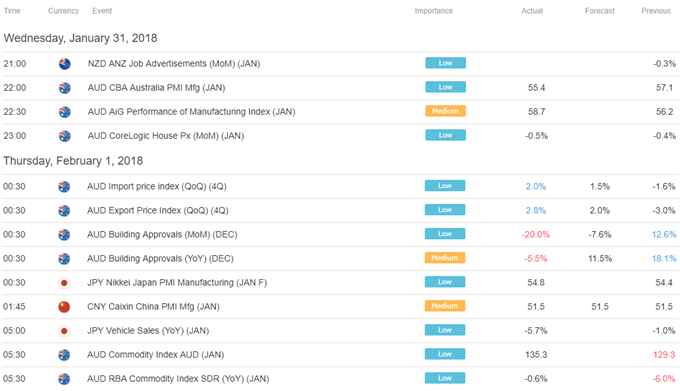Viewport: 680px width, 391px height.
Task: Click the Forecast column header
Action: [x=599, y=11]
